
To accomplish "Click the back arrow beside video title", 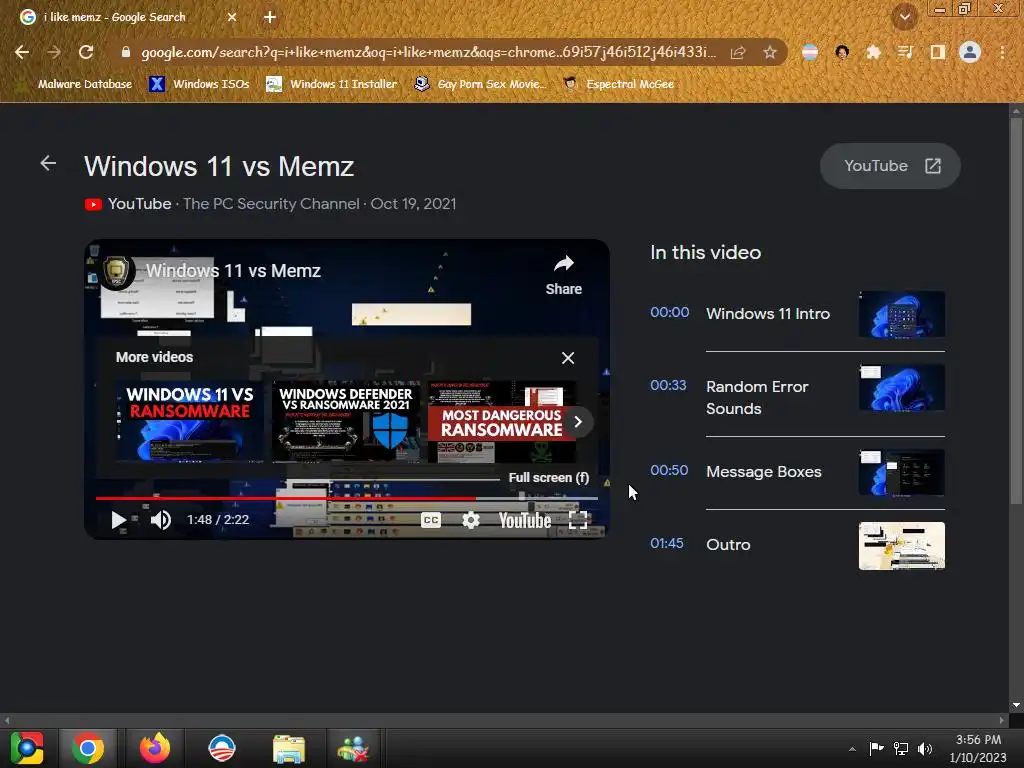I will (x=48, y=163).
